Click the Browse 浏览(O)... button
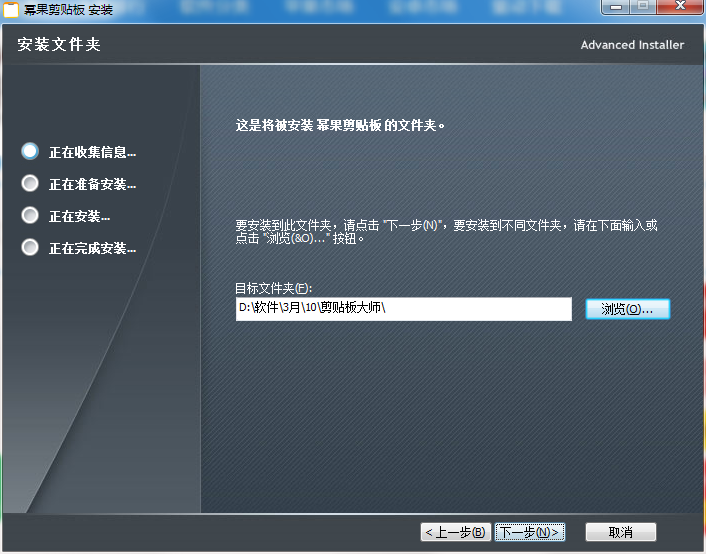Viewport: 706px width, 554px height. [x=628, y=309]
